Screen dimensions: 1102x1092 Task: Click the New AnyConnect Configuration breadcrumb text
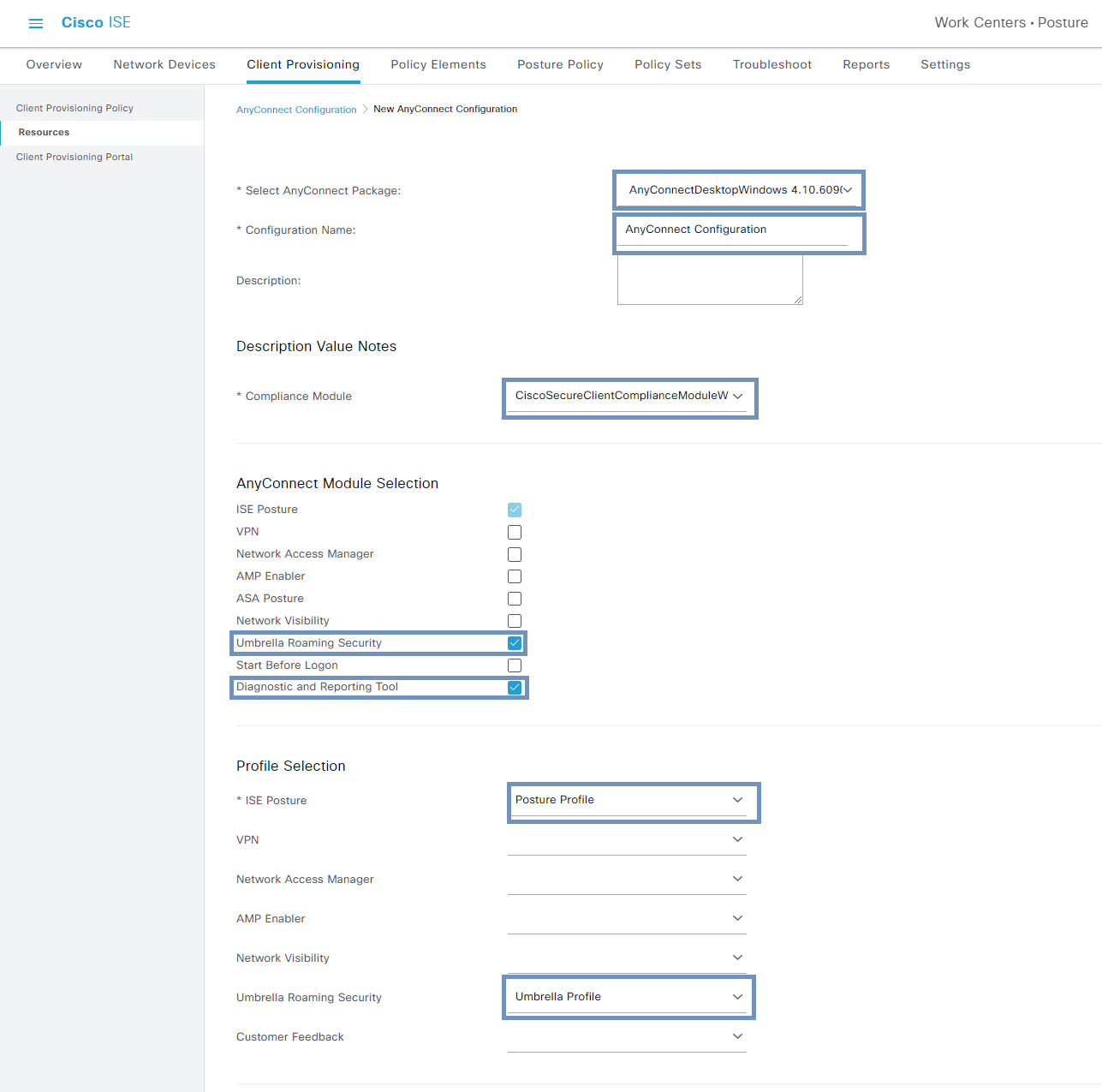[445, 109]
